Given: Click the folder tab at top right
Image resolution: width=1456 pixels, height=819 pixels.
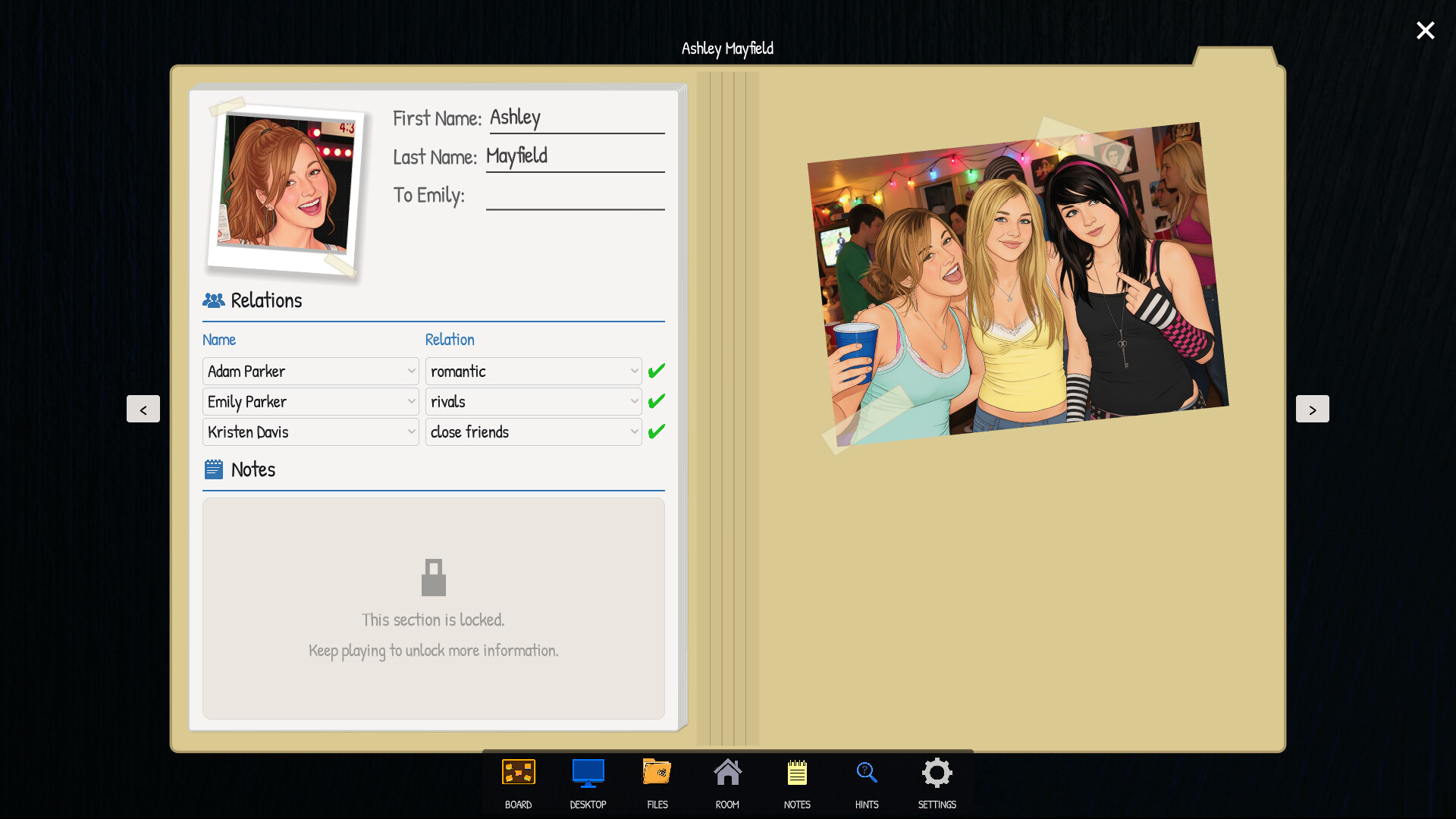Looking at the screenshot, I should [x=1236, y=57].
